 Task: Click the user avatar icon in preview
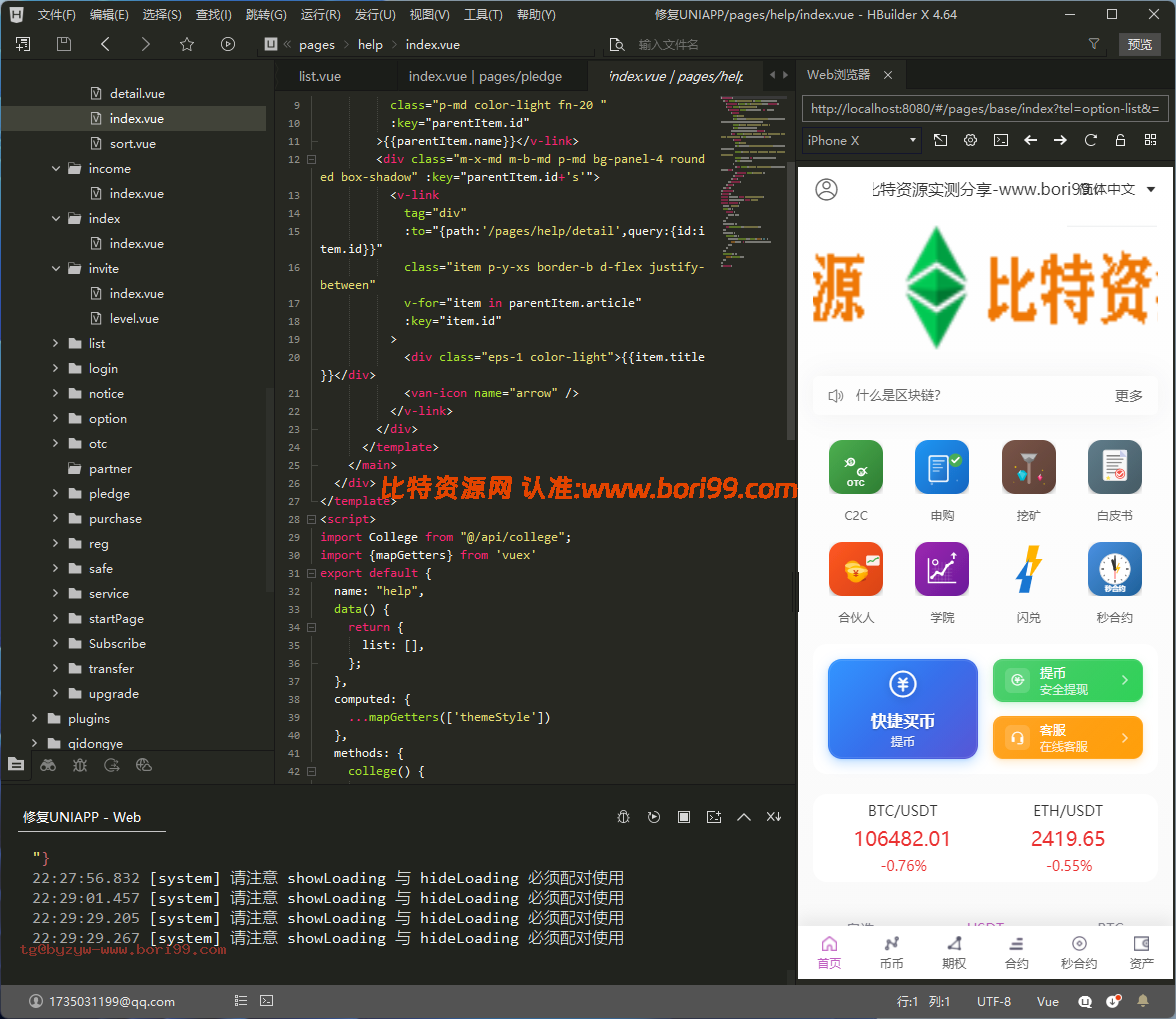826,189
